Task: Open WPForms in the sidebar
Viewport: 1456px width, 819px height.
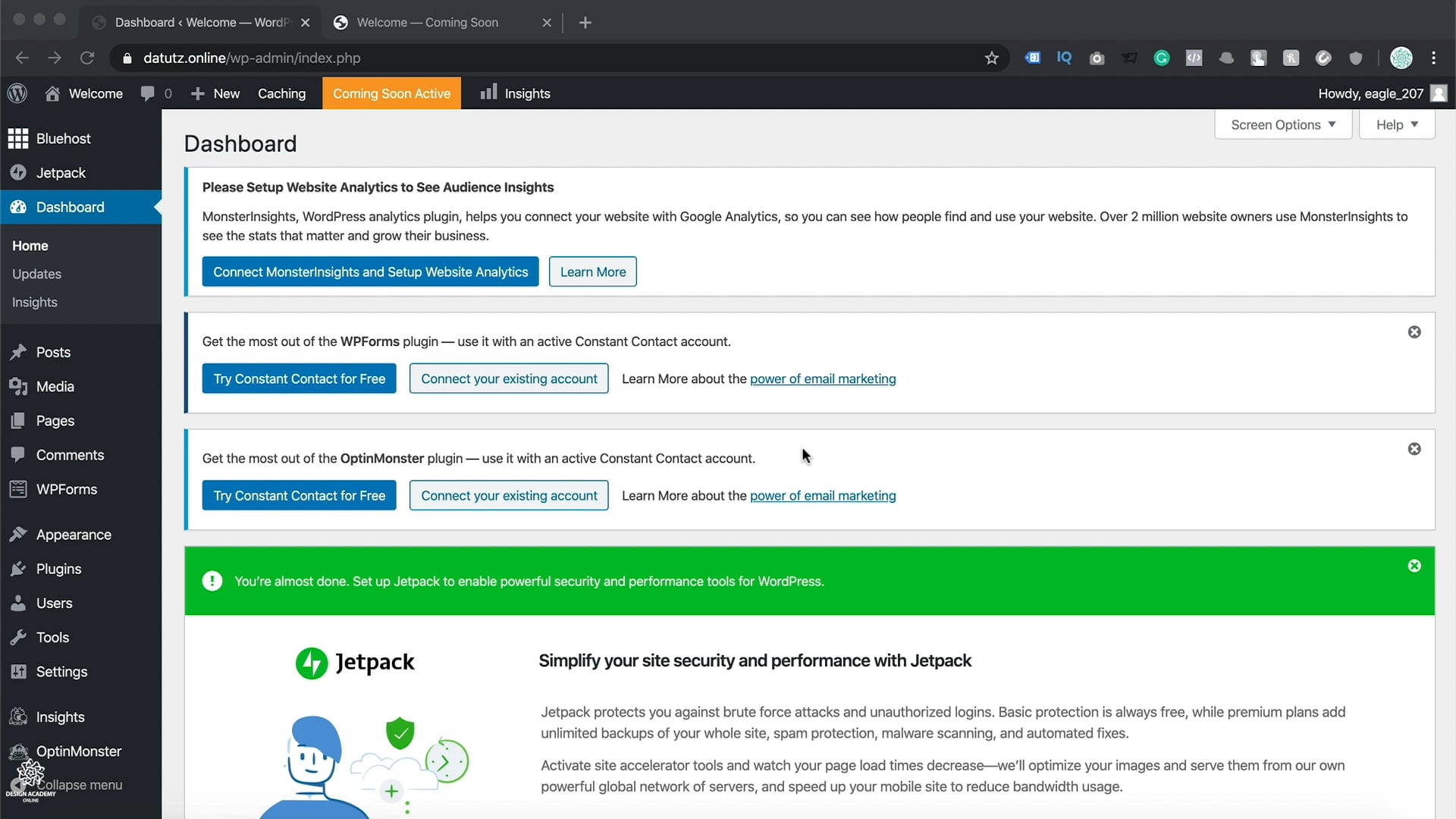Action: coord(80,489)
